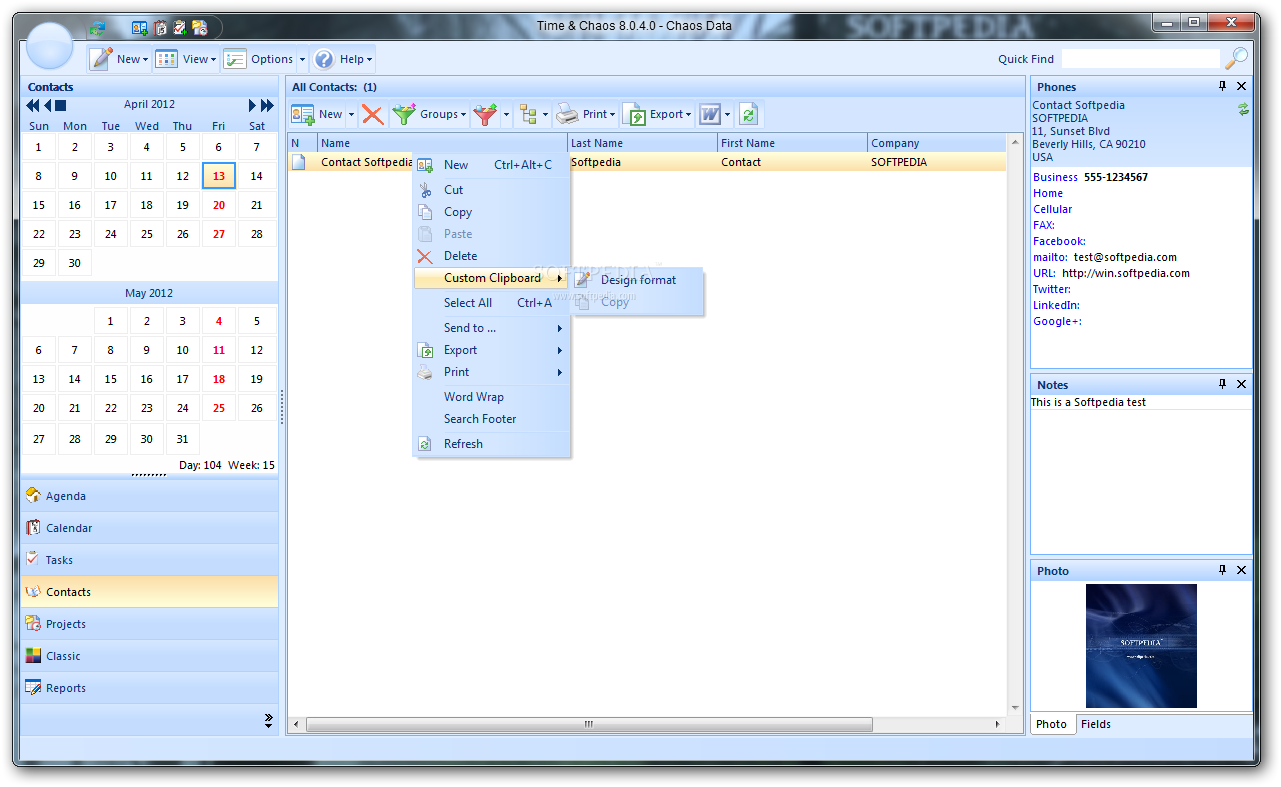The width and height of the screenshot is (1281, 787).
Task: Expand arrow beside contacts New button
Action: (x=351, y=114)
